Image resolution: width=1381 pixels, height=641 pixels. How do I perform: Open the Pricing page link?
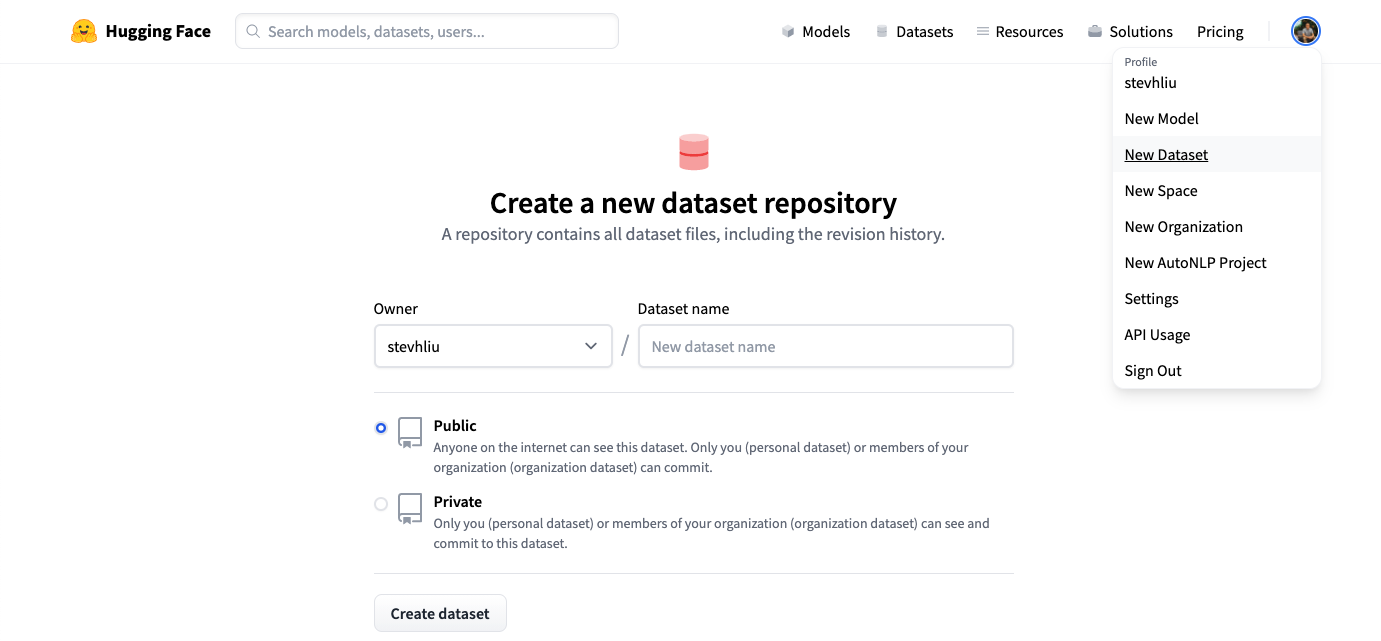(x=1220, y=32)
